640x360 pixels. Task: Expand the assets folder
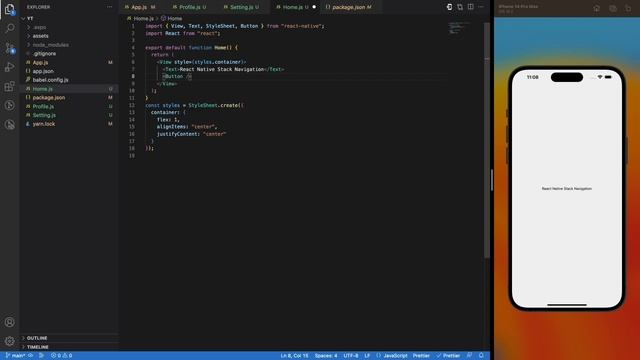pos(40,36)
